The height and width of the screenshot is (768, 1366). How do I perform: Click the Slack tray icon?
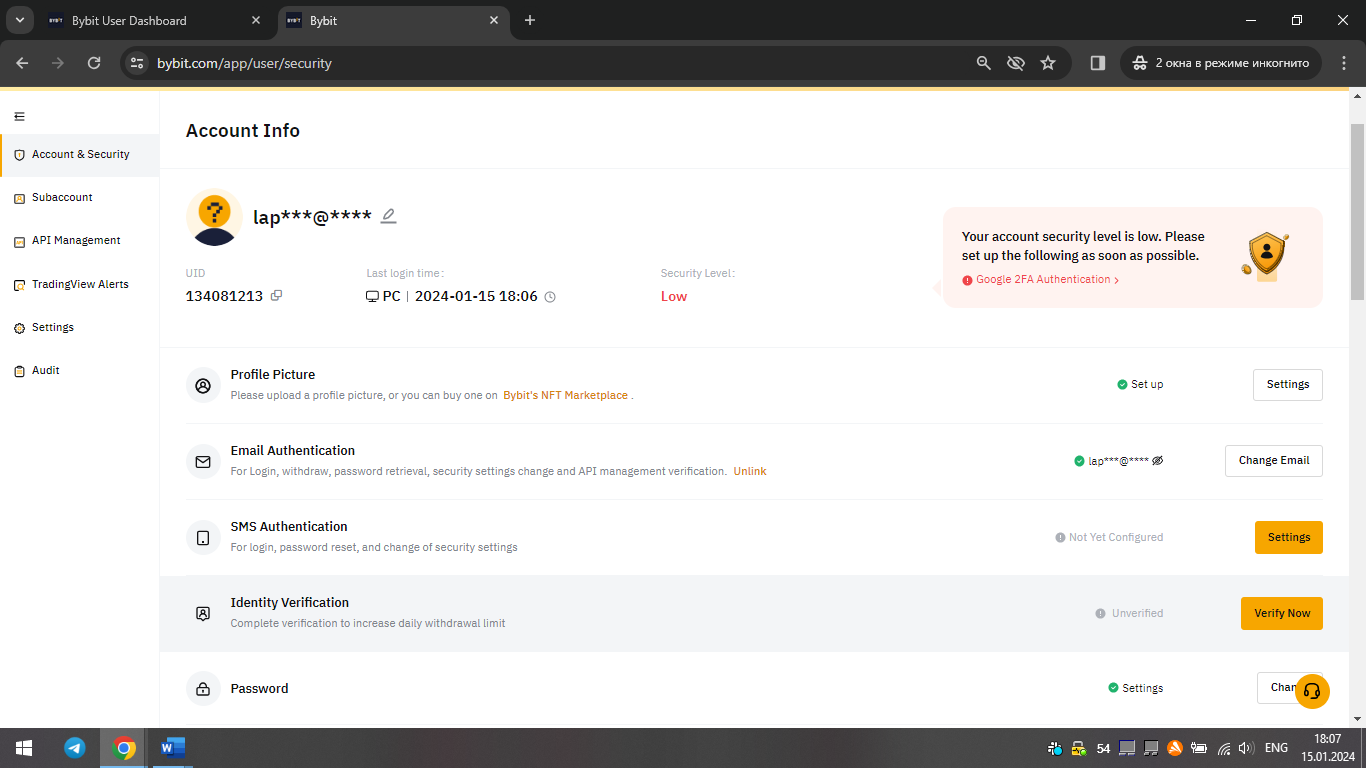1055,748
